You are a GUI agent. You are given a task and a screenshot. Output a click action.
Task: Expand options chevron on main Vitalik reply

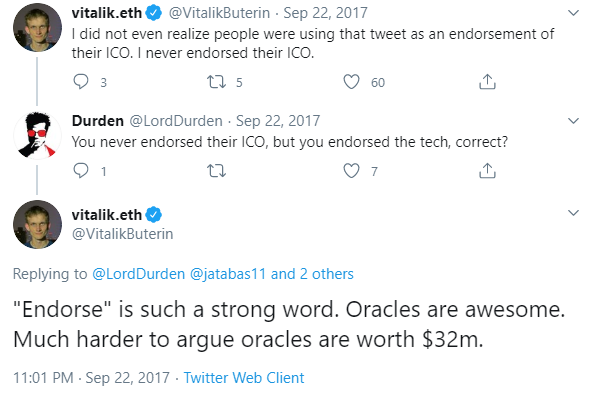(x=573, y=213)
